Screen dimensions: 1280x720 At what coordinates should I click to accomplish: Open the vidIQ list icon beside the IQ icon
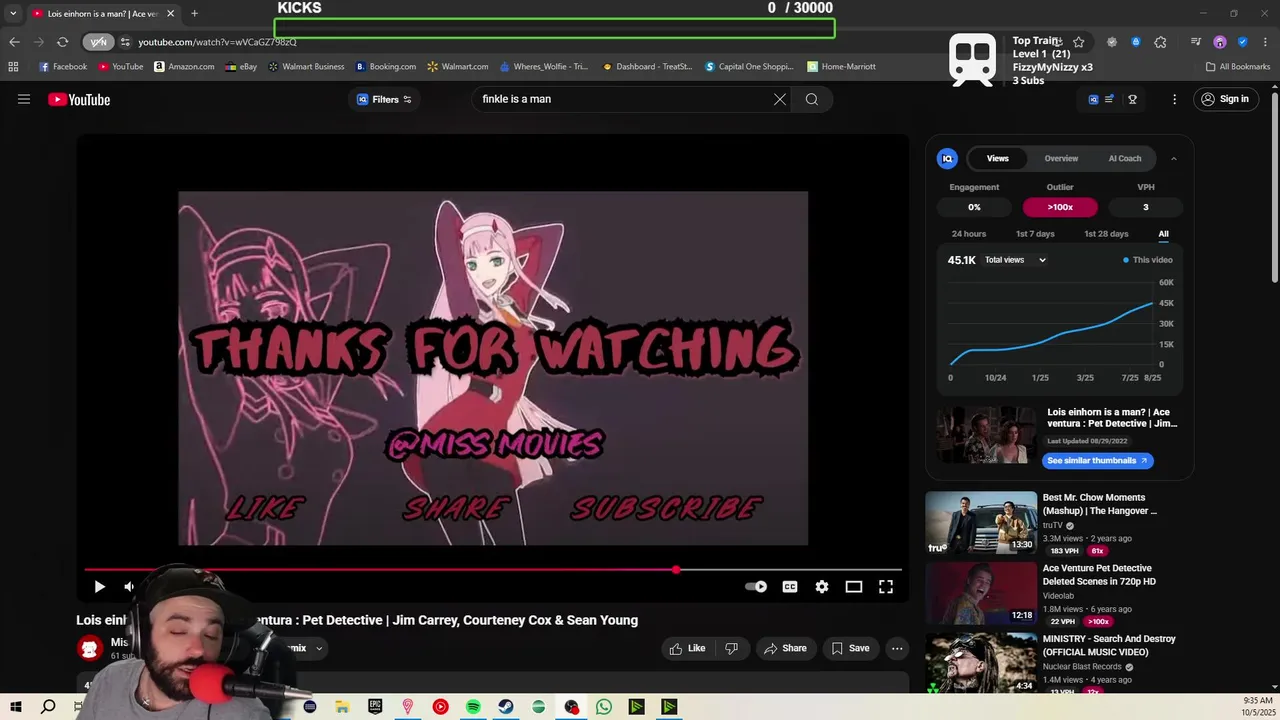pyautogui.click(x=1109, y=99)
